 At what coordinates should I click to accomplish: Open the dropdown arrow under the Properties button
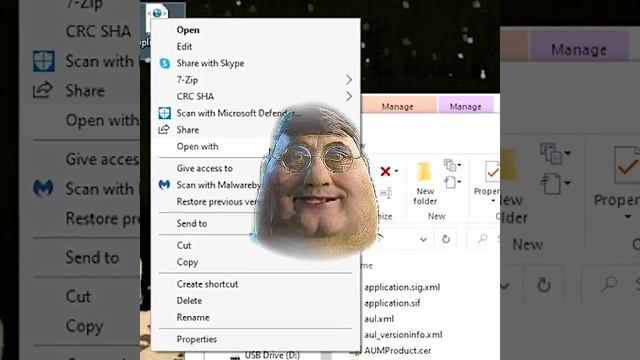click(x=493, y=201)
